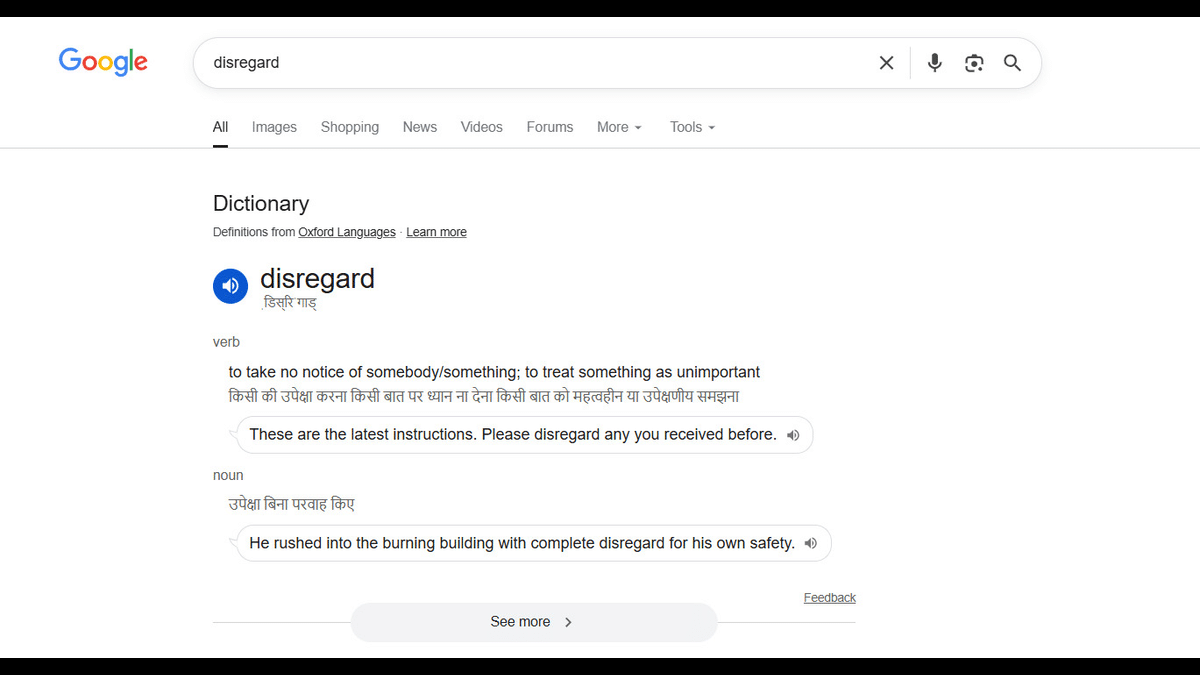Screen dimensions: 1200x675
Task: Play audio for 'latest instructions' example sentence
Action: (x=793, y=435)
